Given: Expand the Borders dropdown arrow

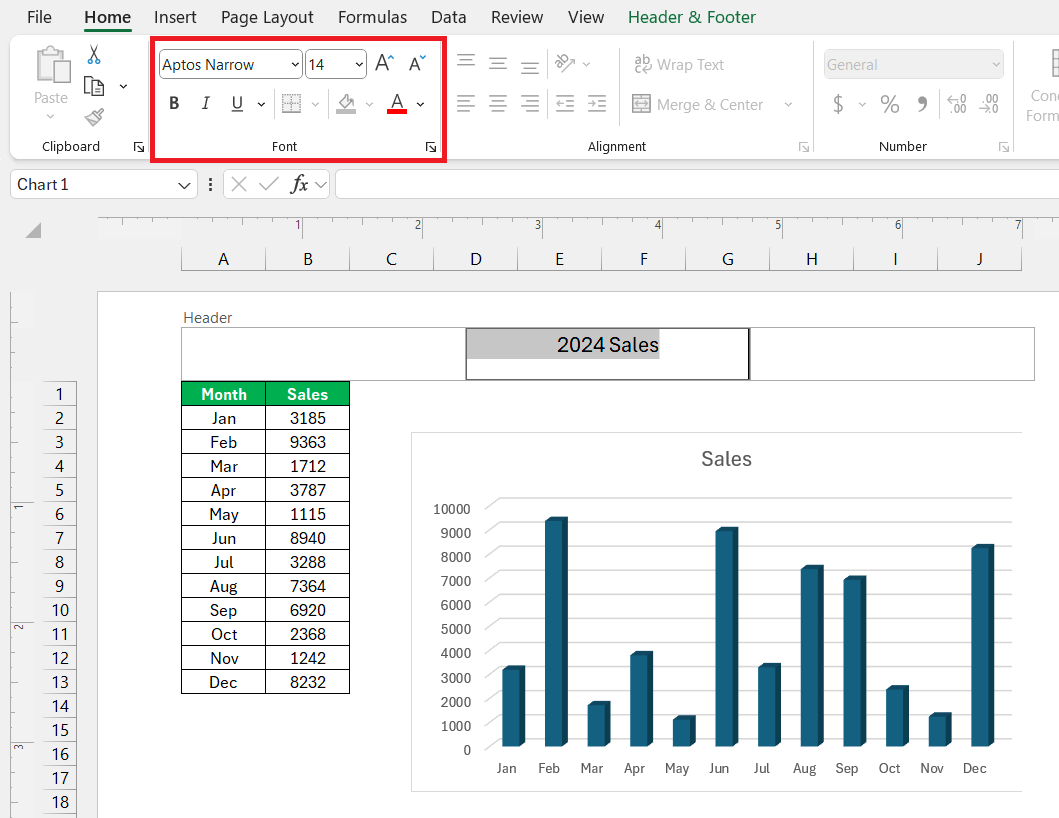Looking at the screenshot, I should pos(315,104).
